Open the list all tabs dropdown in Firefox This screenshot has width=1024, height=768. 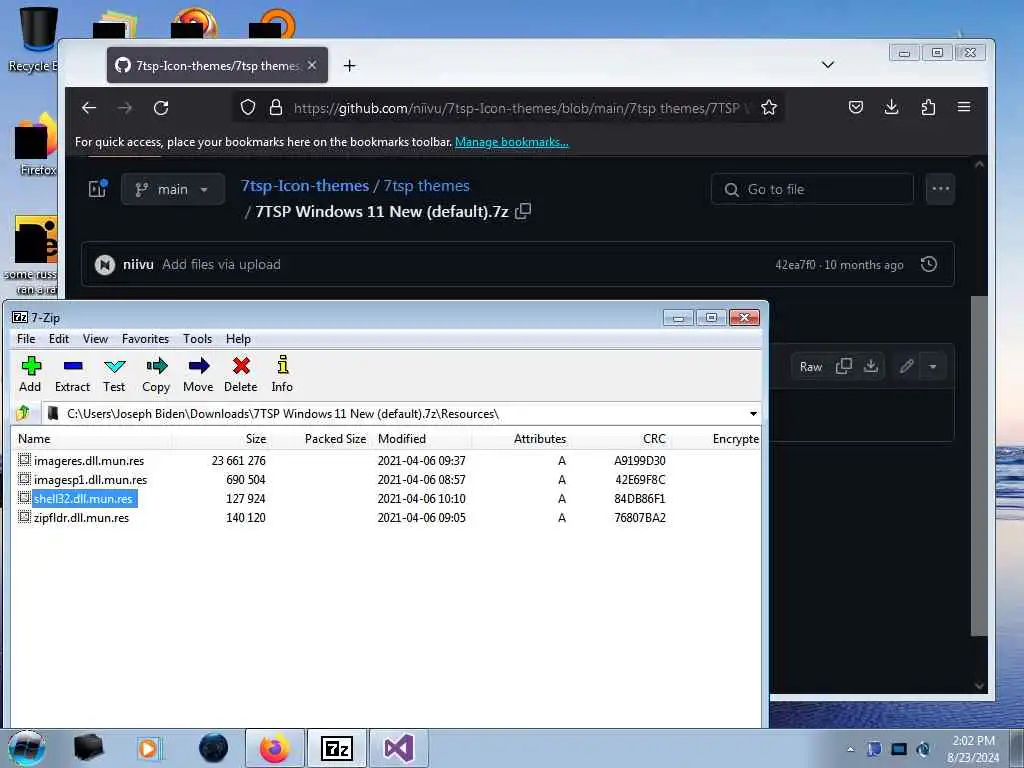tap(827, 64)
